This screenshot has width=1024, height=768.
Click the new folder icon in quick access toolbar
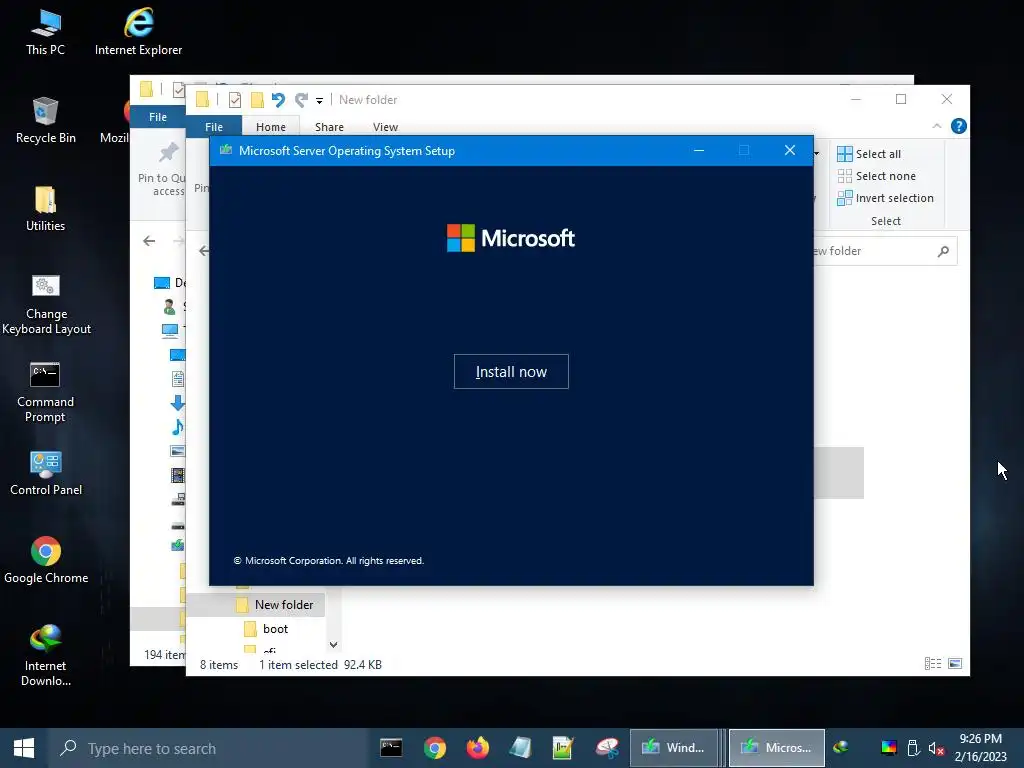[x=257, y=100]
